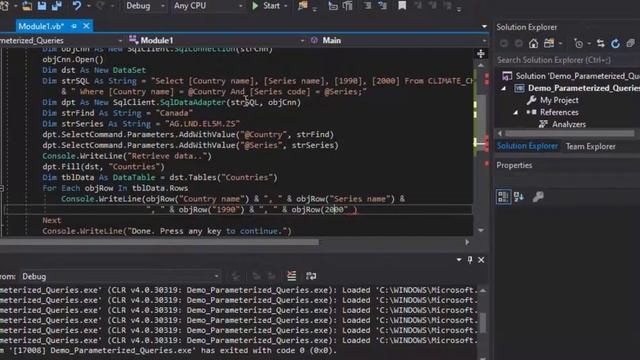Click the Solution Explorer views switch icon
Image resolution: width=640 pixels, height=360 pixels.
(549, 43)
